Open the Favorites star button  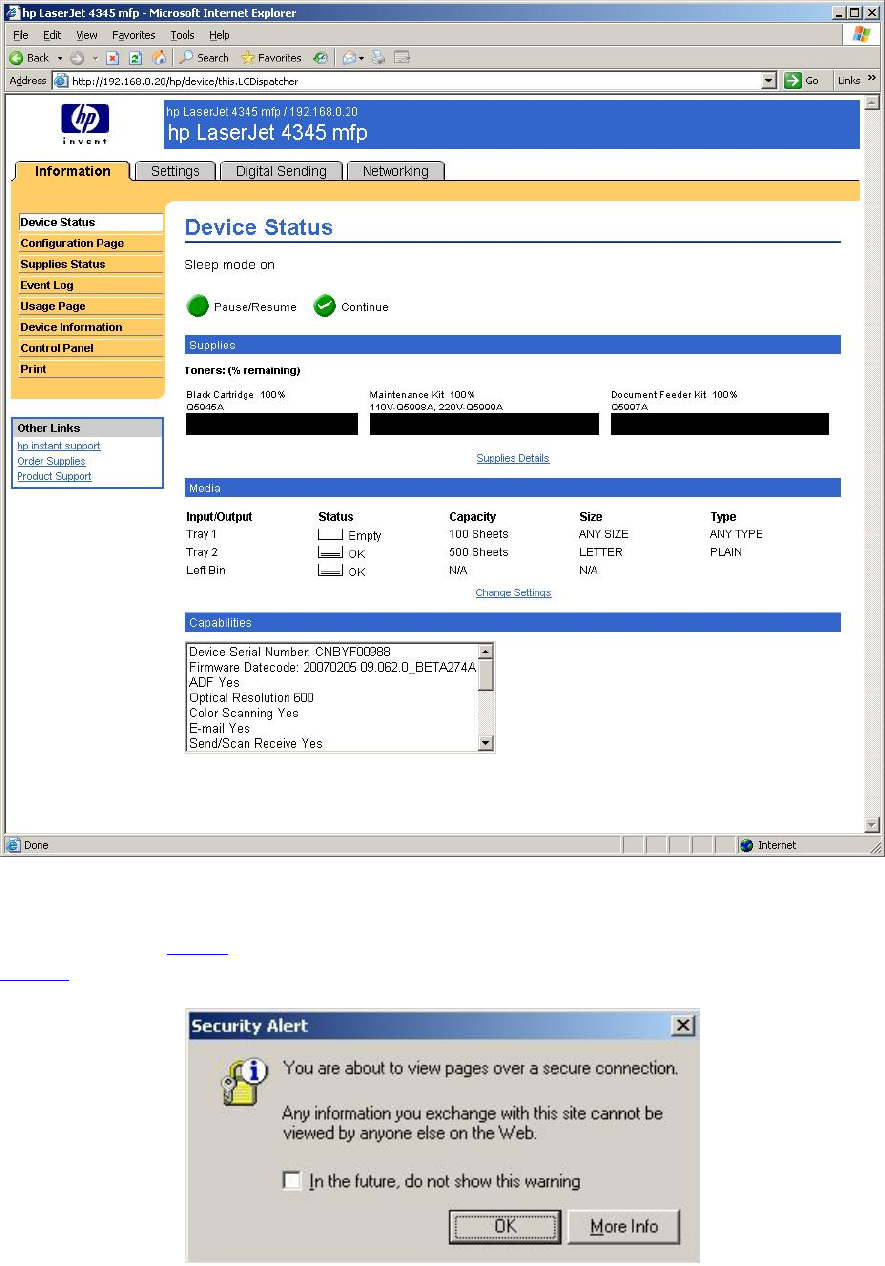(x=271, y=58)
